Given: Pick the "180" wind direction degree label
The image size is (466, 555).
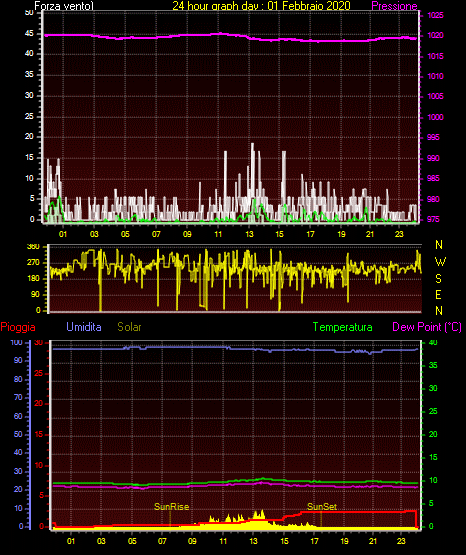Looking at the screenshot, I should [x=33, y=279].
